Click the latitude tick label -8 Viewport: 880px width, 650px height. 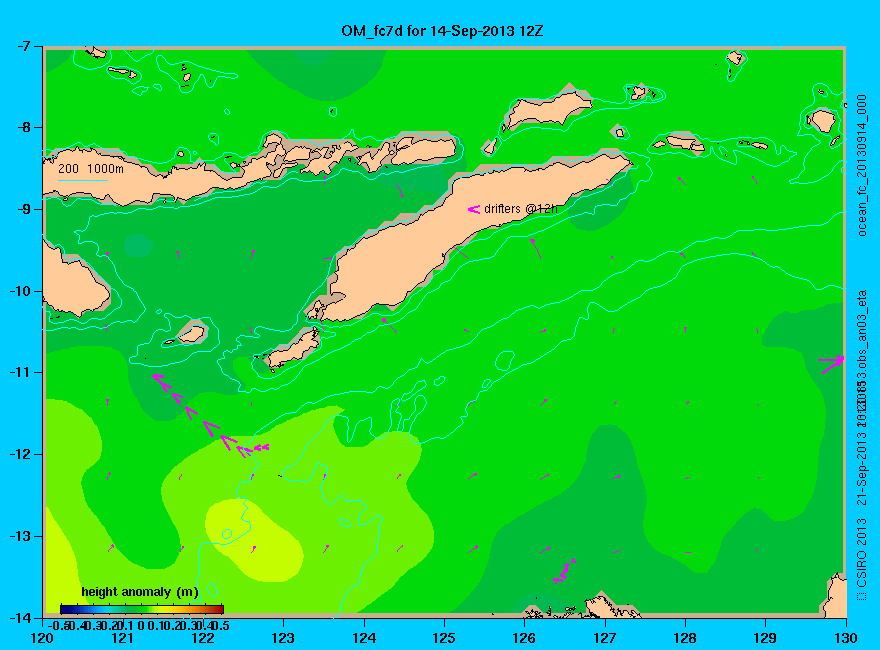point(25,127)
